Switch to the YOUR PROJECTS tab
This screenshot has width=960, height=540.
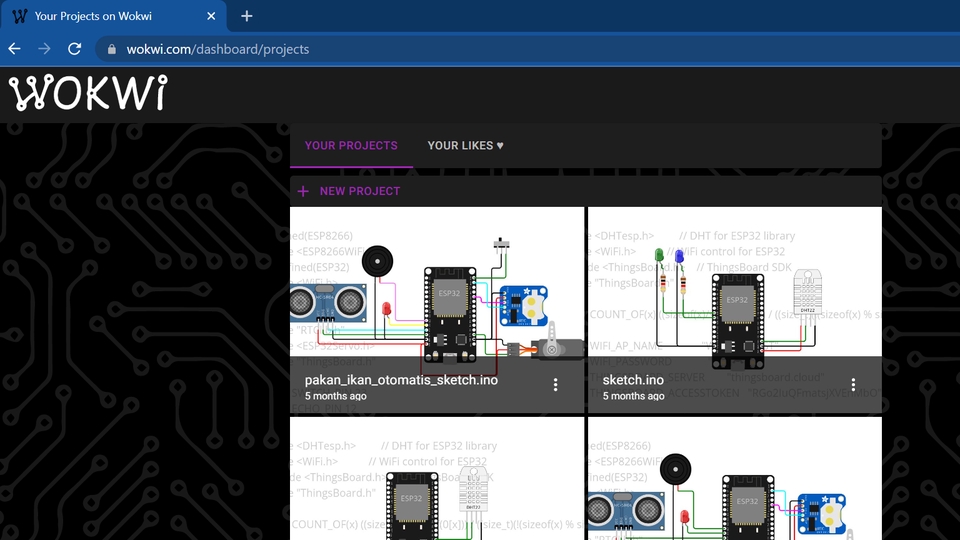click(351, 146)
